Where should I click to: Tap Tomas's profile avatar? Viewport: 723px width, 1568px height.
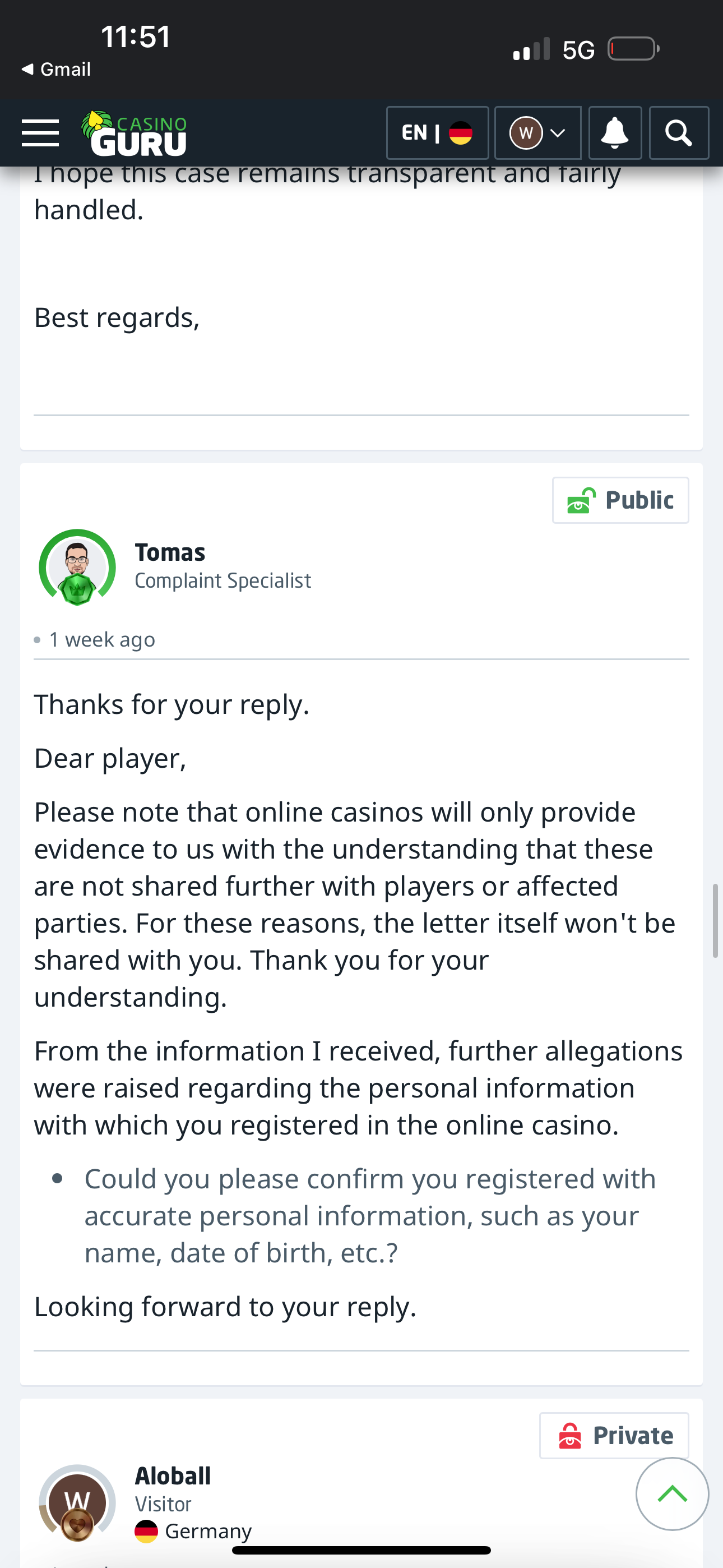[77, 568]
